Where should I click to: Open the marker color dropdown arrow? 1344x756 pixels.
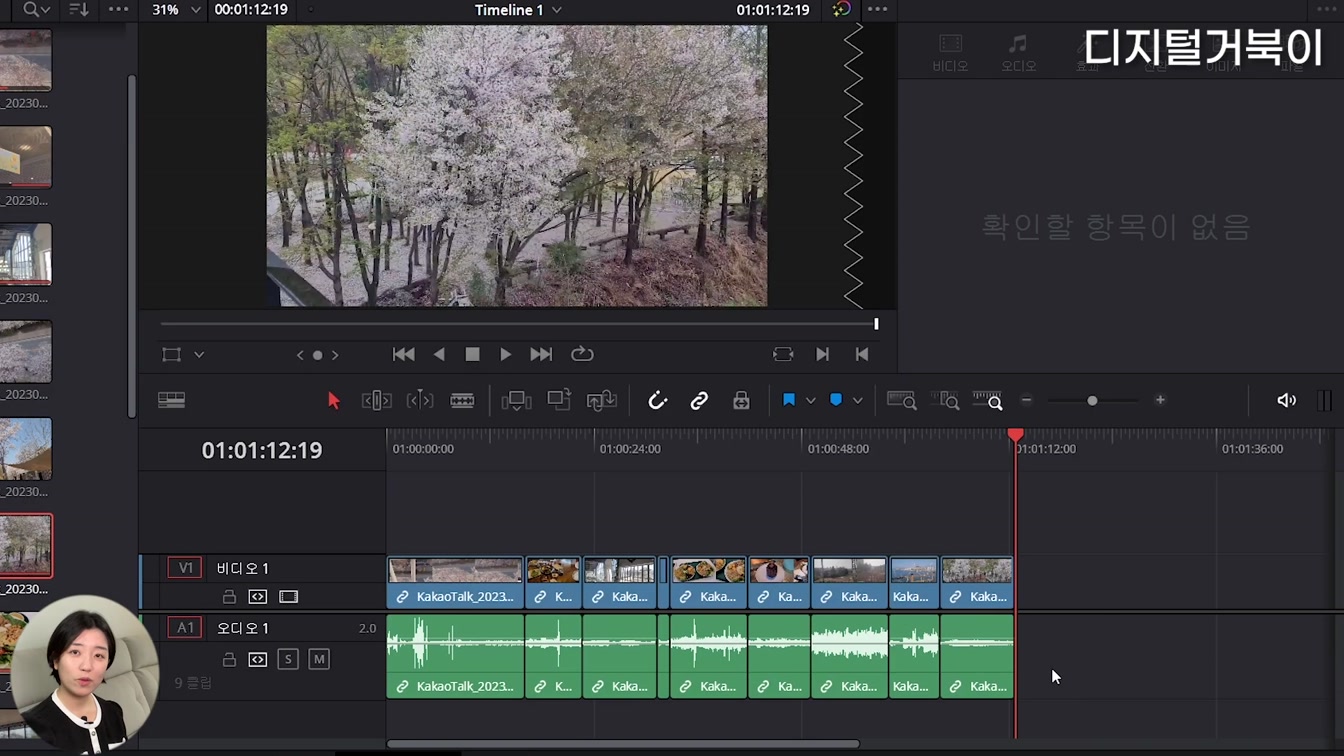pyautogui.click(x=858, y=401)
